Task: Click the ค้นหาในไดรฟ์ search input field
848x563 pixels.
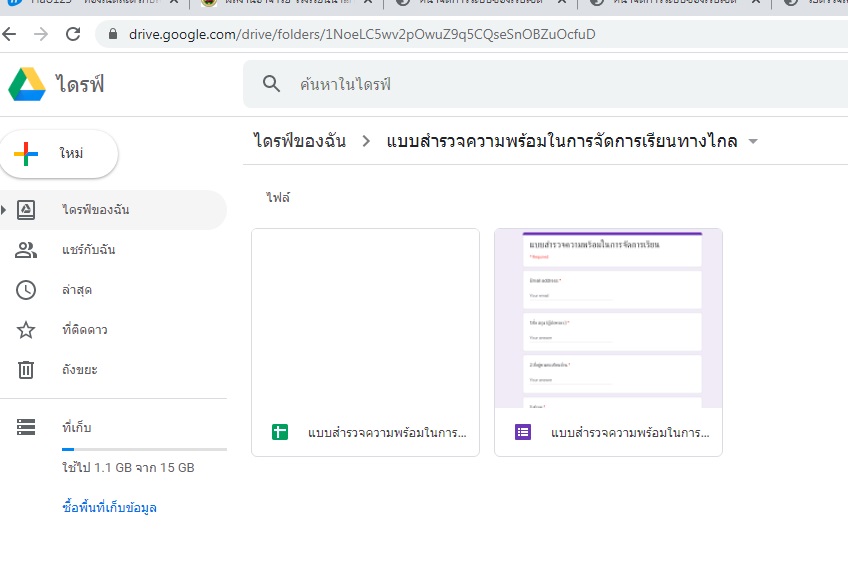Action: coord(560,84)
